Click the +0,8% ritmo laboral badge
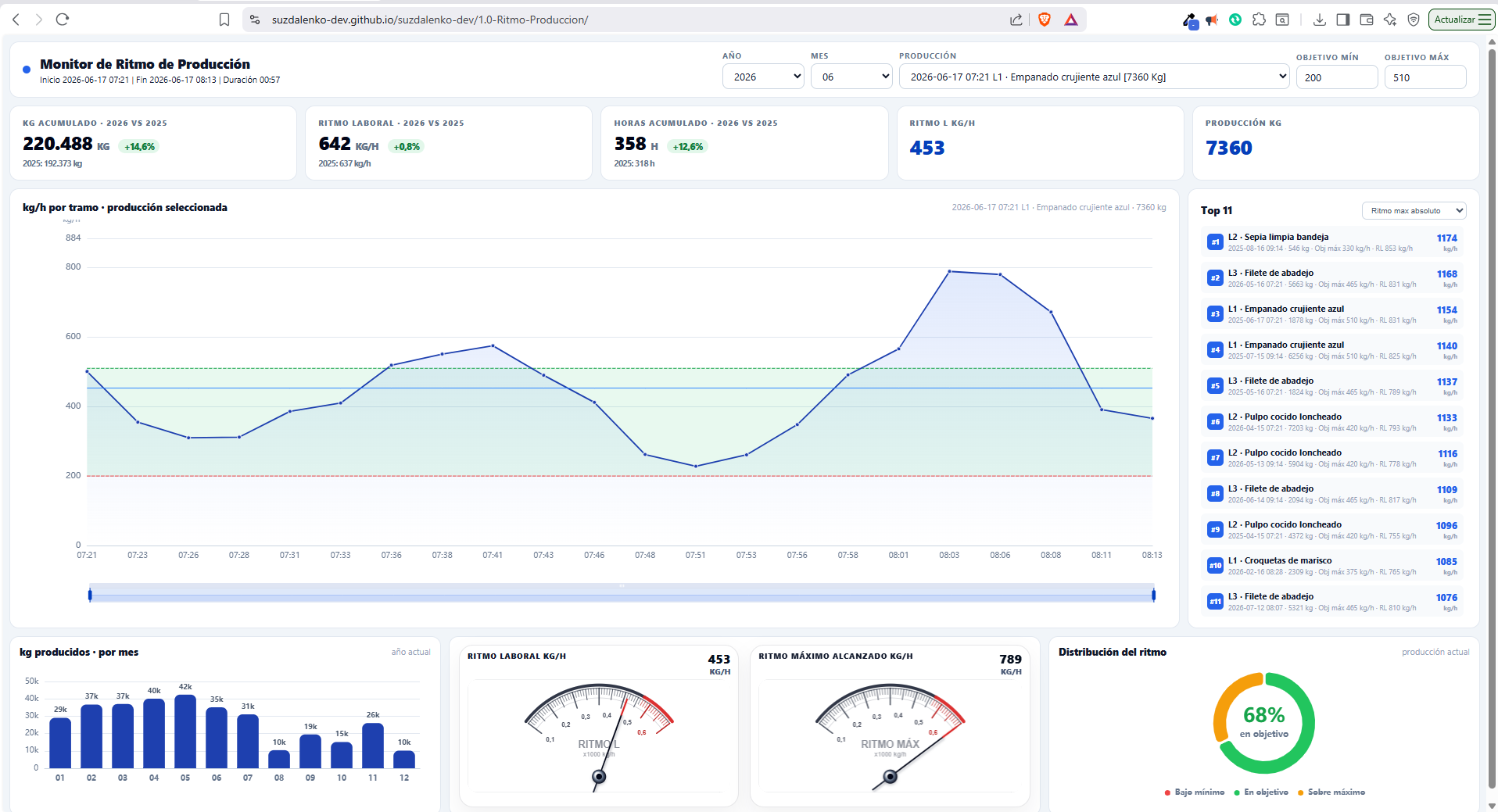This screenshot has width=1498, height=812. click(407, 147)
